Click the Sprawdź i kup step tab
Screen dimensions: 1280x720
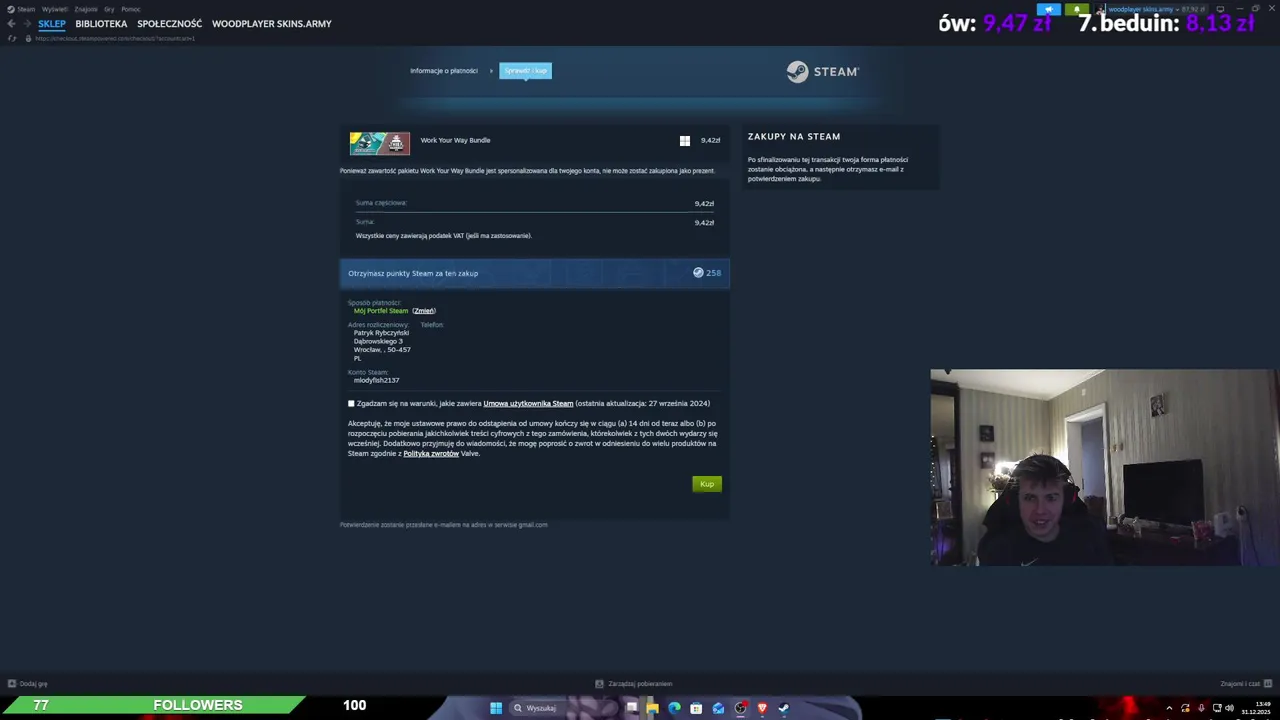click(x=525, y=71)
